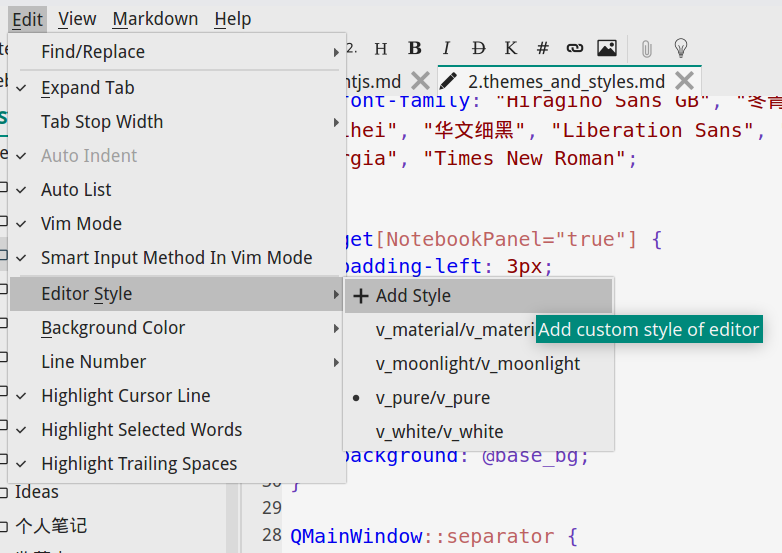The image size is (782, 553).
Task: Apply italic formatting with the I icon
Action: (x=446, y=48)
